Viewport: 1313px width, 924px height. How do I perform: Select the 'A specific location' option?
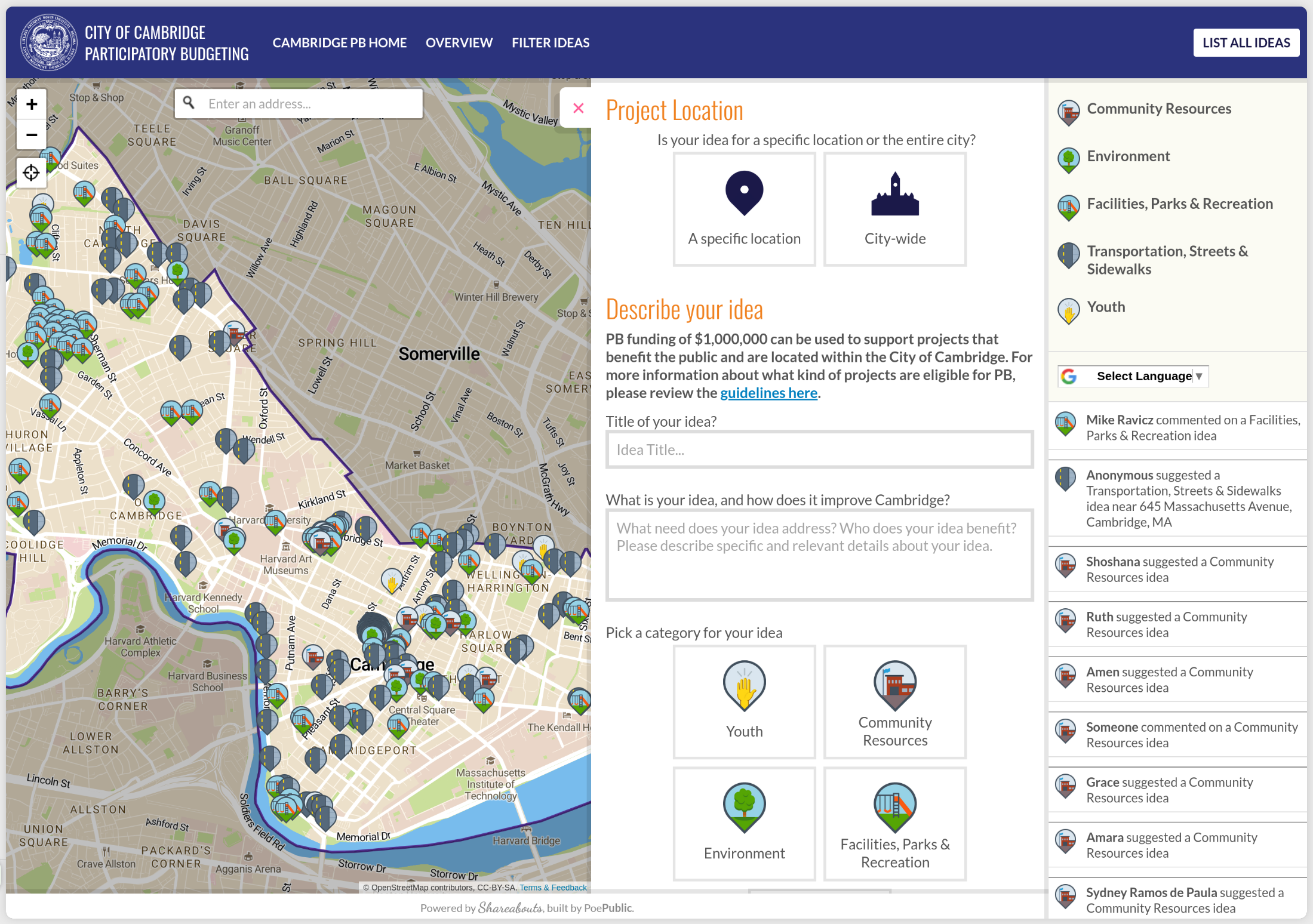click(744, 208)
